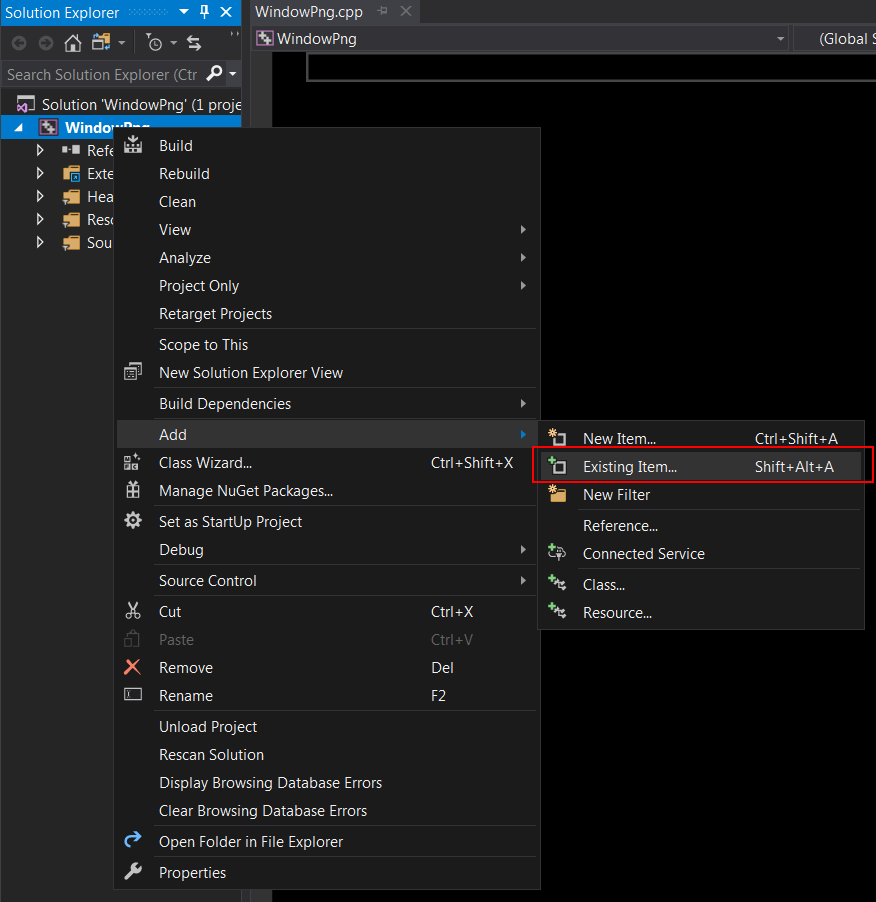Choose New Item in Add submenu
The height and width of the screenshot is (902, 876).
[701, 438]
